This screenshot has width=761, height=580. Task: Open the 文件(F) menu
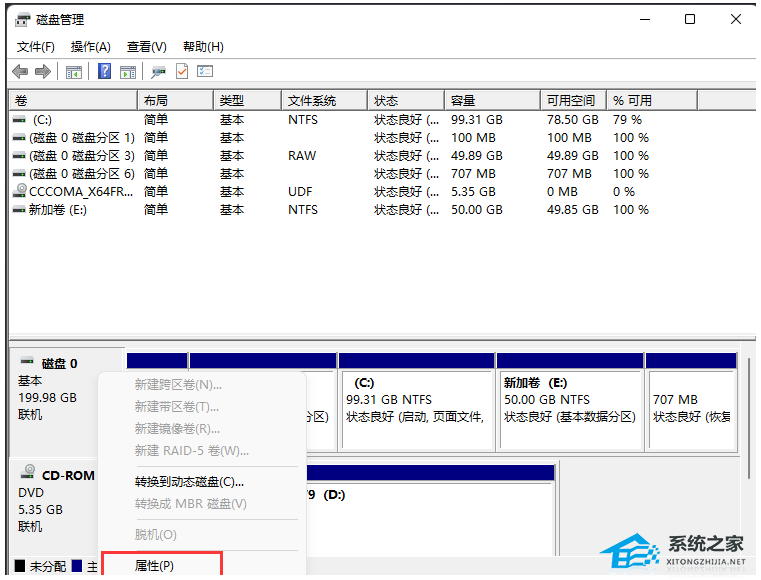click(x=35, y=47)
